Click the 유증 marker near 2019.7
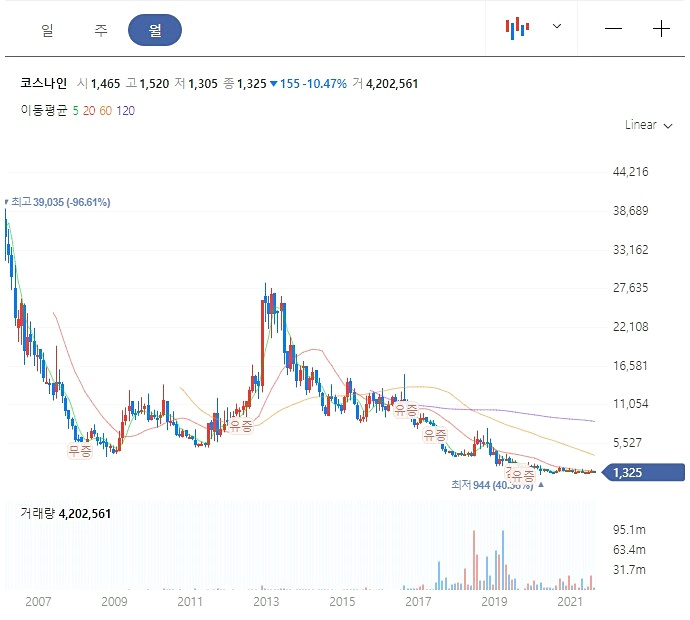This screenshot has height=620, width=690. pos(523,475)
